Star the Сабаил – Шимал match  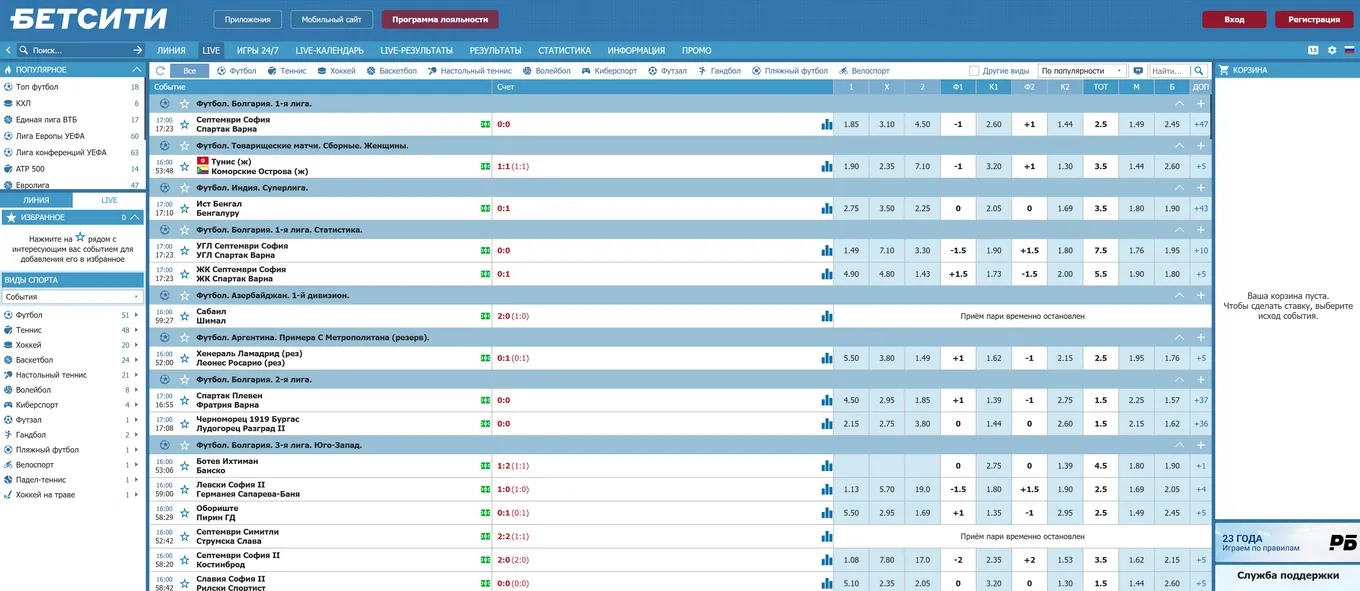[x=184, y=316]
